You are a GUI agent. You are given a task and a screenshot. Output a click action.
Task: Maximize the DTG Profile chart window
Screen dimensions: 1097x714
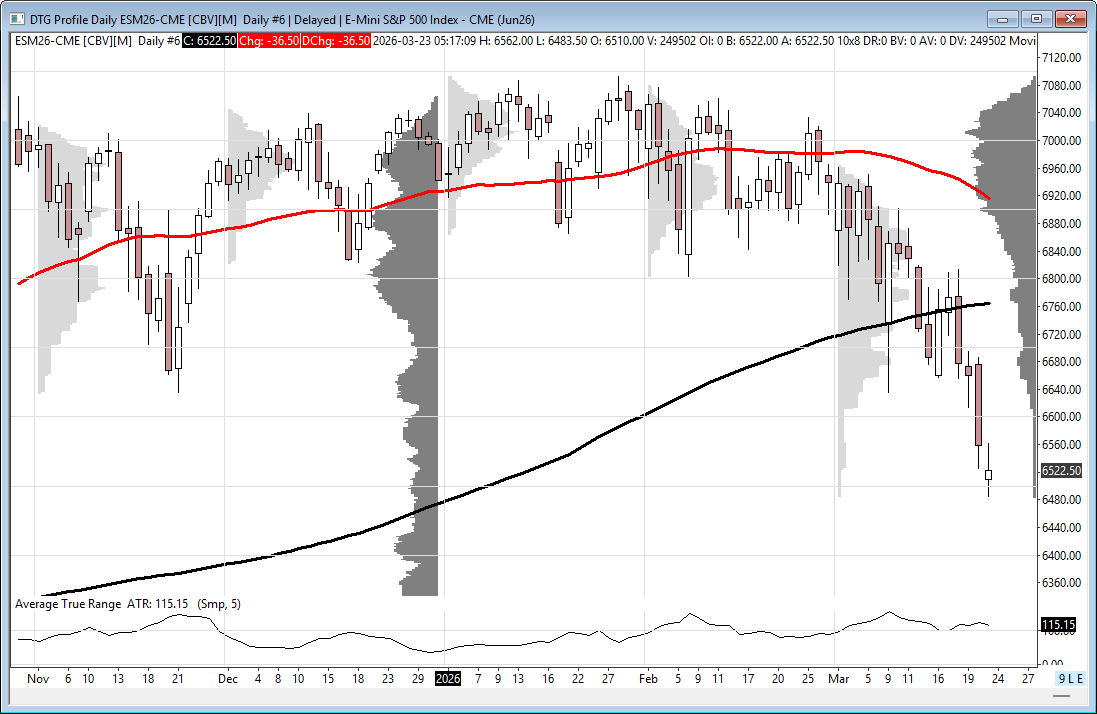[x=1037, y=18]
